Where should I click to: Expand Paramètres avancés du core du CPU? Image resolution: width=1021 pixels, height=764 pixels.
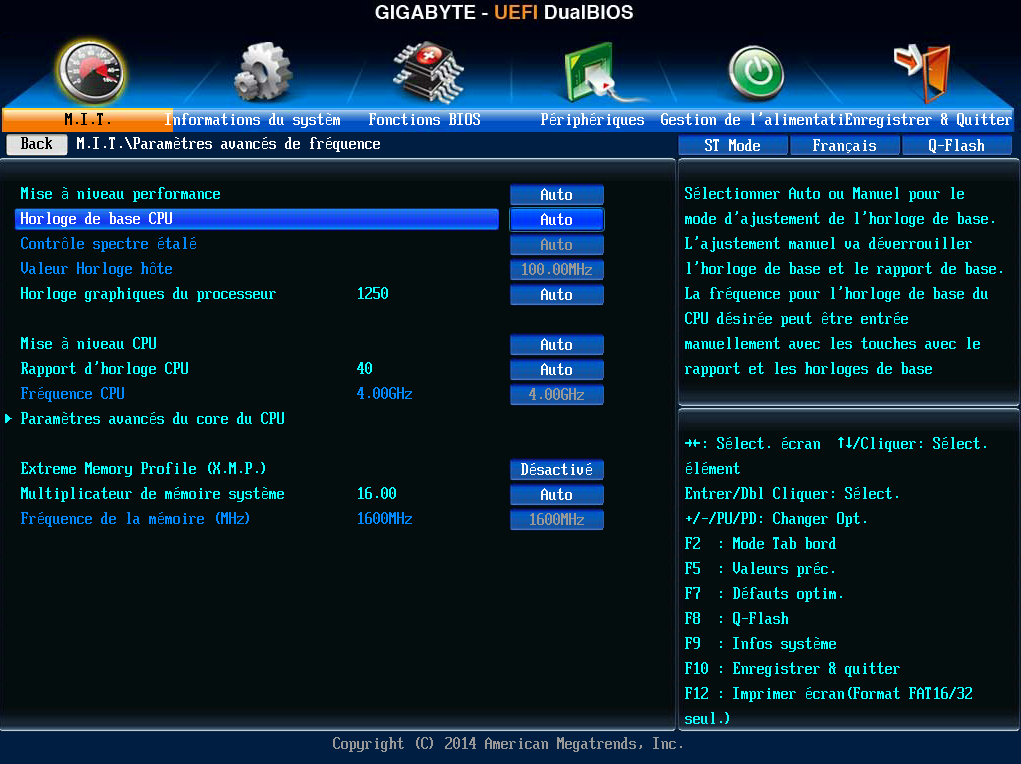click(152, 419)
